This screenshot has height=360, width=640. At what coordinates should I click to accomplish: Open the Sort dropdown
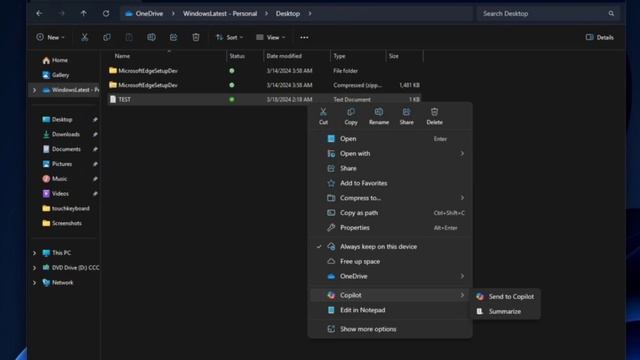[229, 37]
